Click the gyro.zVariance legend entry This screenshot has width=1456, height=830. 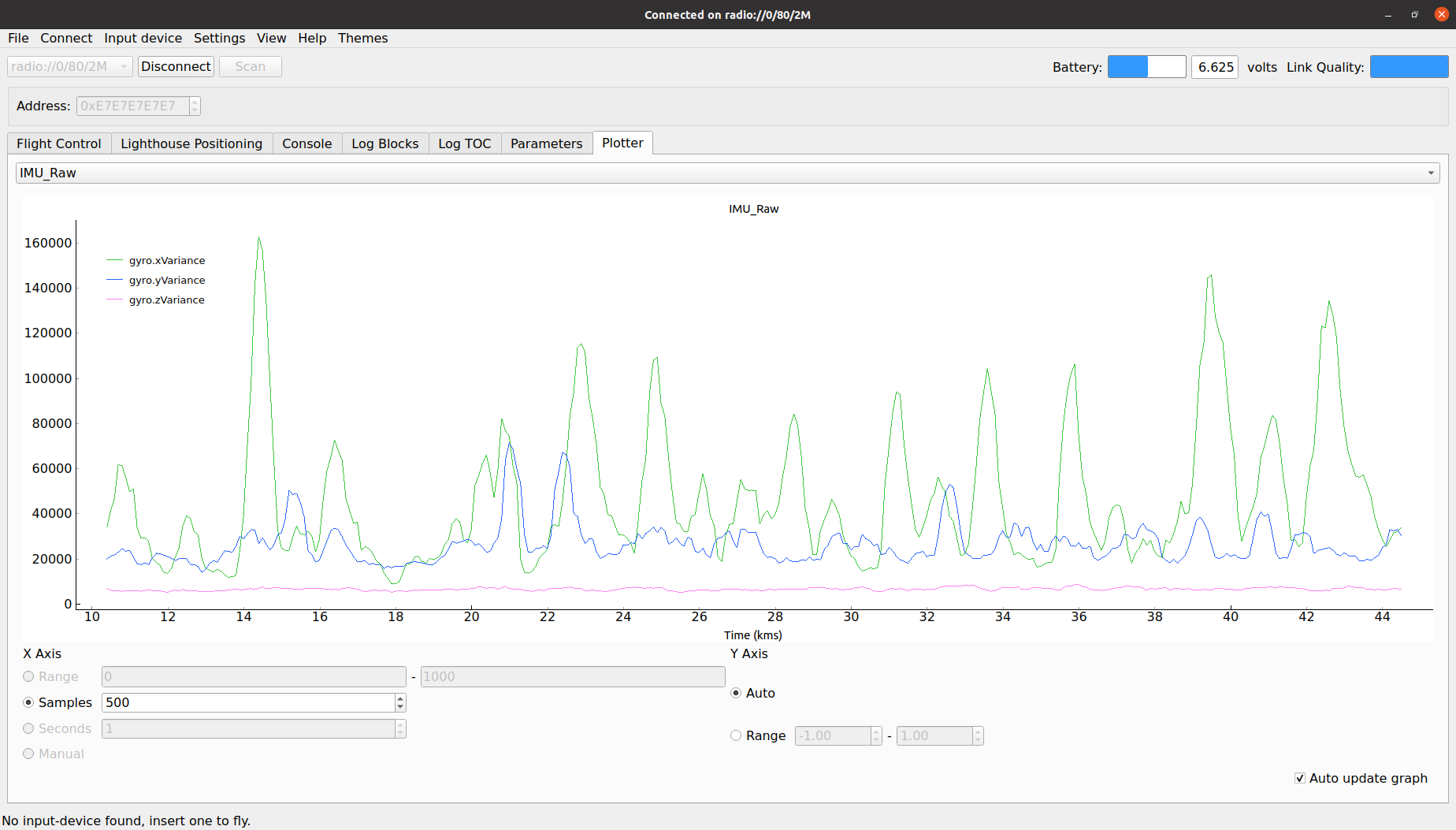166,300
